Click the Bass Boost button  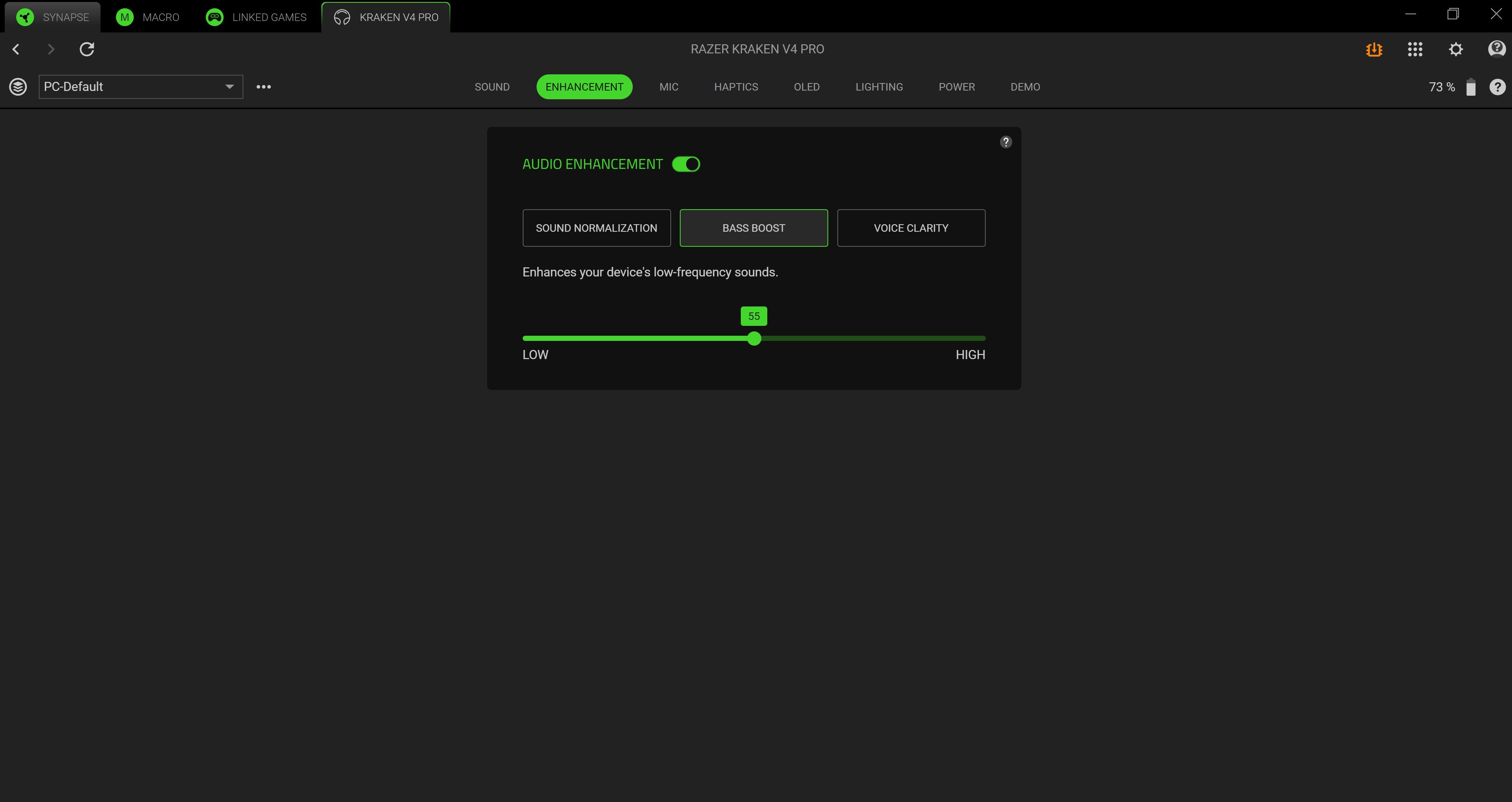pos(754,228)
